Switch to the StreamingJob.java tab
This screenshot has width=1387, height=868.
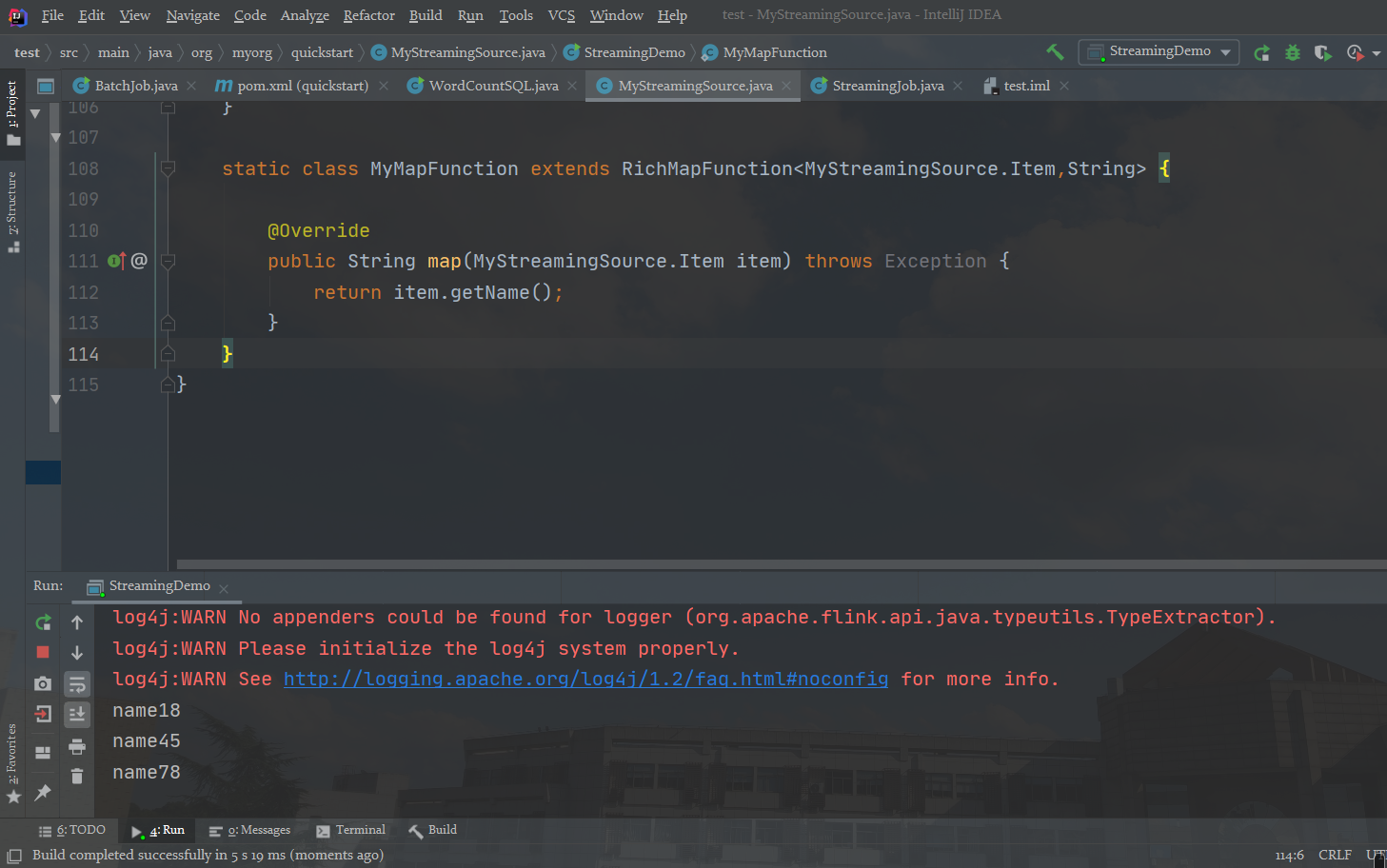[x=888, y=86]
